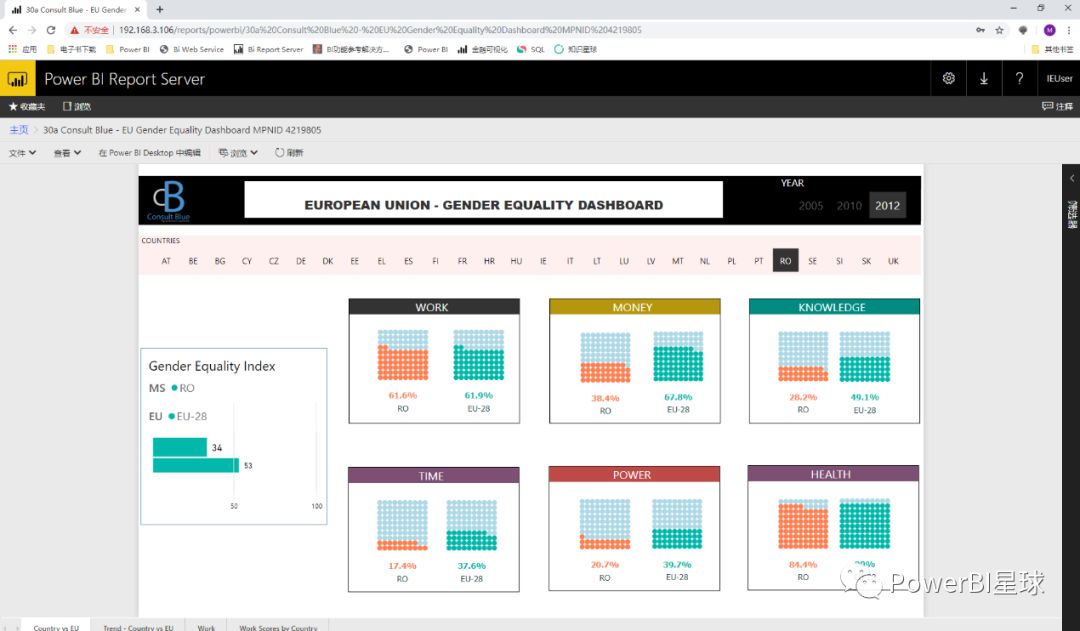Screen dimensions: 1080x631
Task: Click the MONEY card header
Action: point(634,307)
